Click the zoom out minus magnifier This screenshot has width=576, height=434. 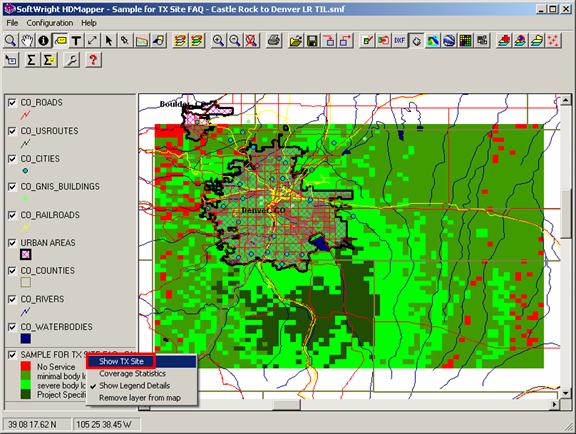coord(235,40)
